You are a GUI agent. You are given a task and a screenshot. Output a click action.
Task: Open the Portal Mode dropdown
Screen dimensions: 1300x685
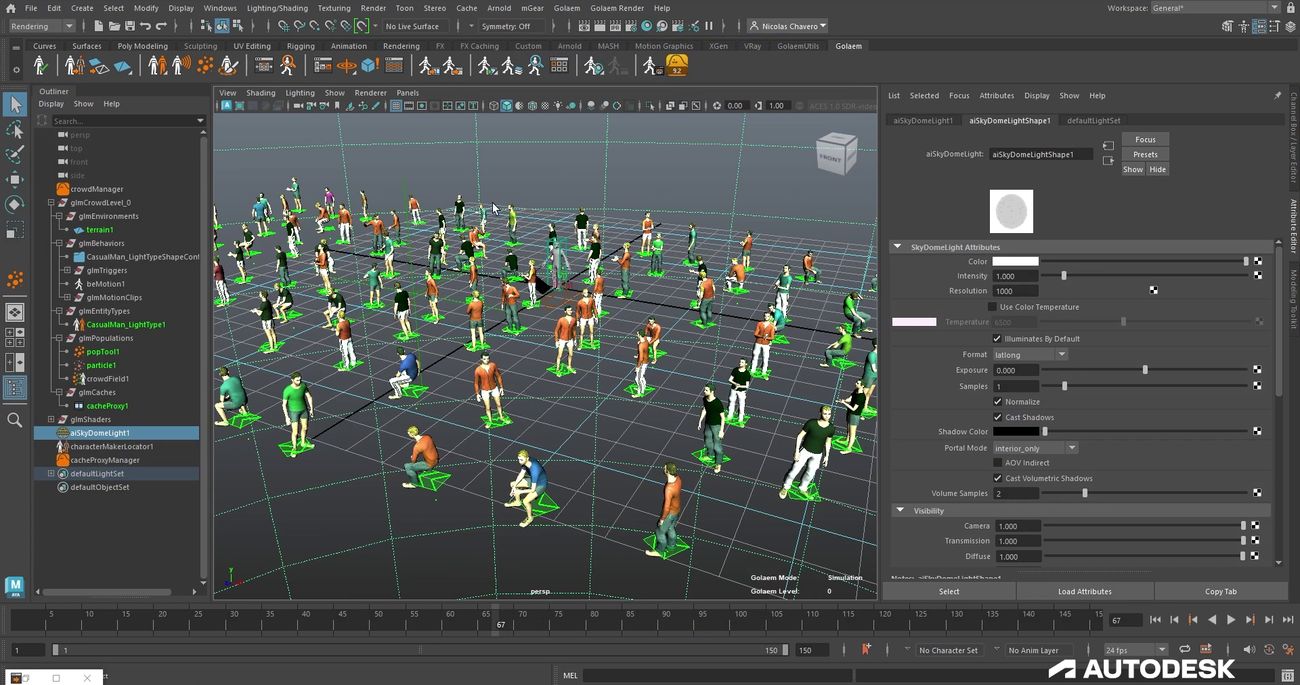[1035, 448]
